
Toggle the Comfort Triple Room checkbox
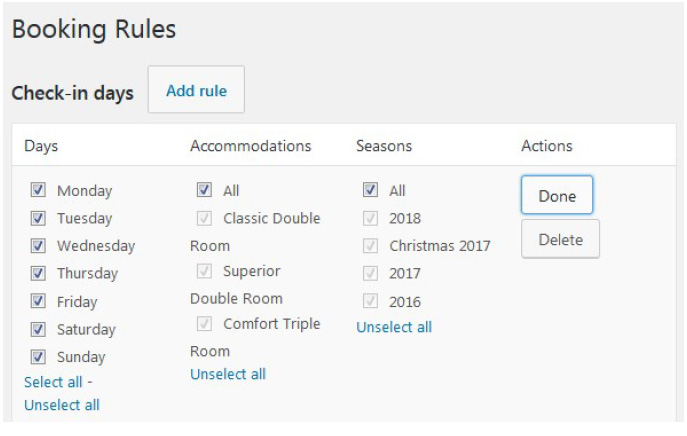click(x=204, y=324)
